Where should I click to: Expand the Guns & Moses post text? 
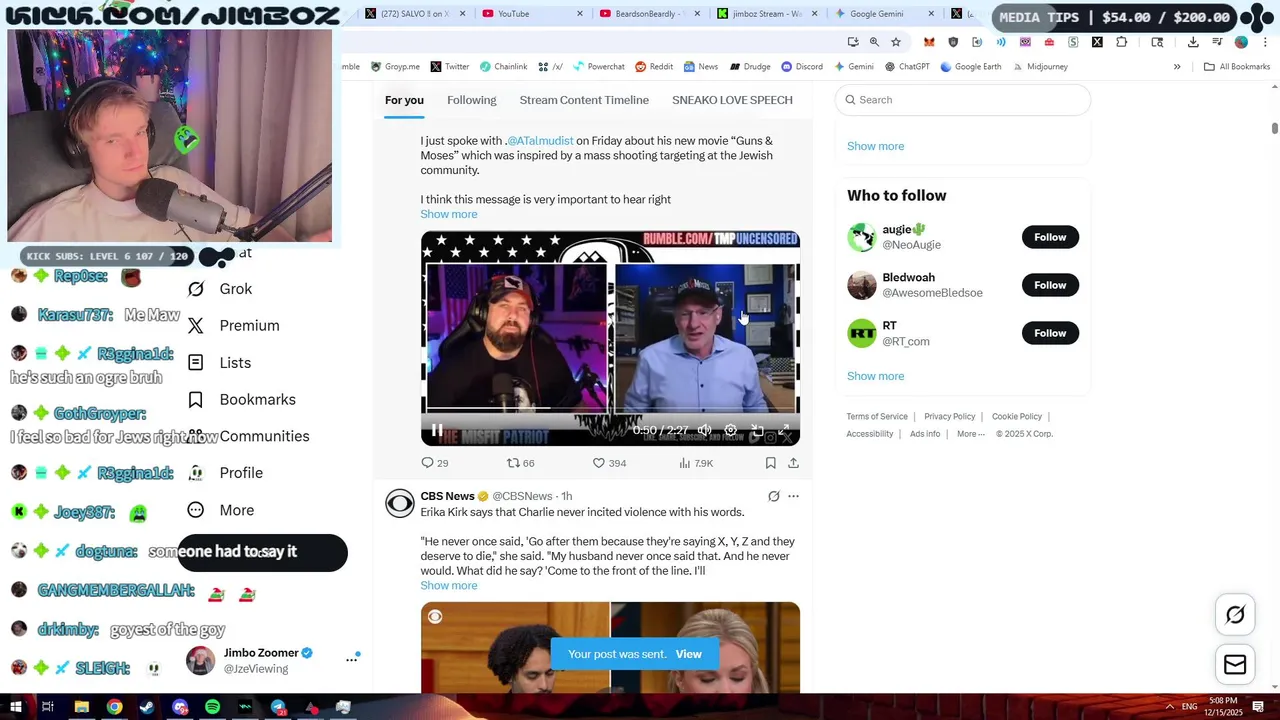click(448, 214)
